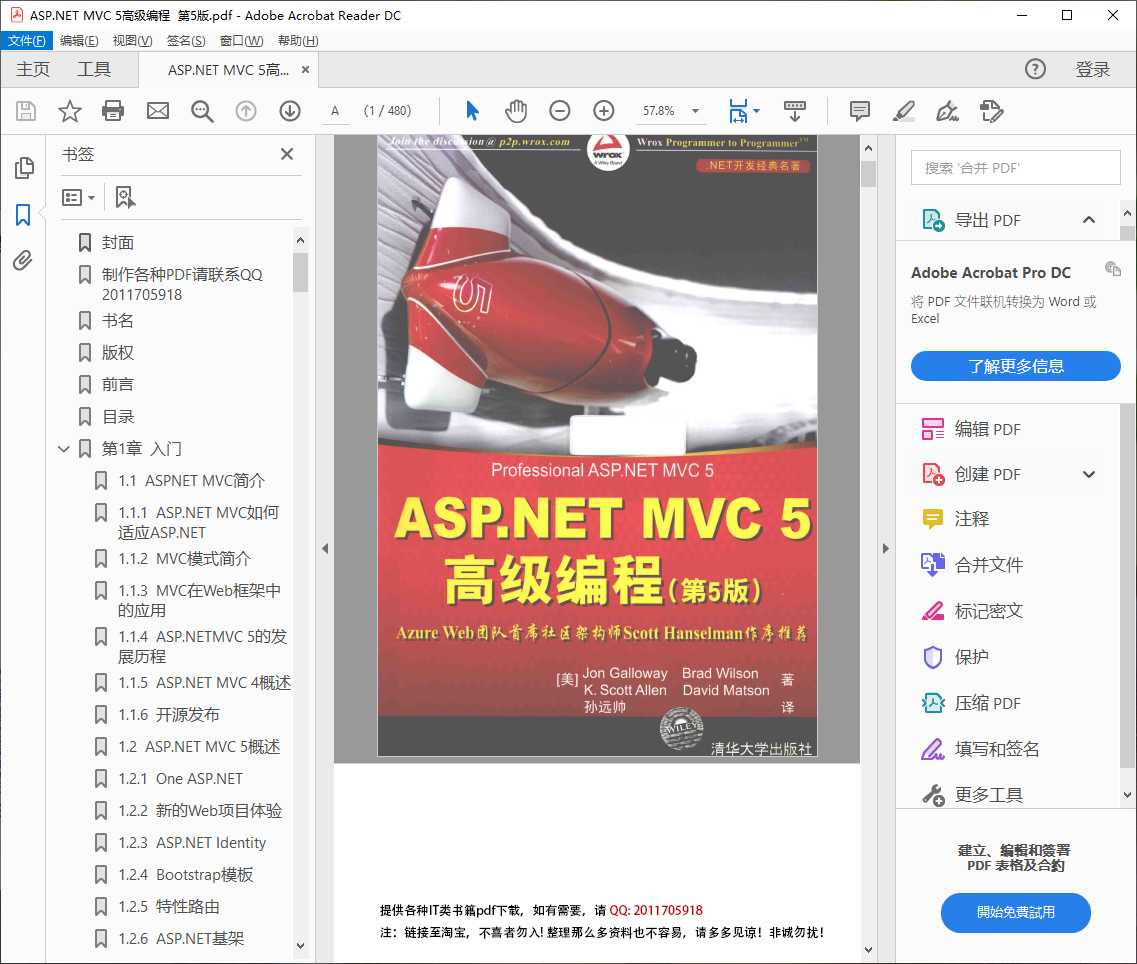Click the find current bookmark icon
The image size is (1137, 964).
[125, 197]
